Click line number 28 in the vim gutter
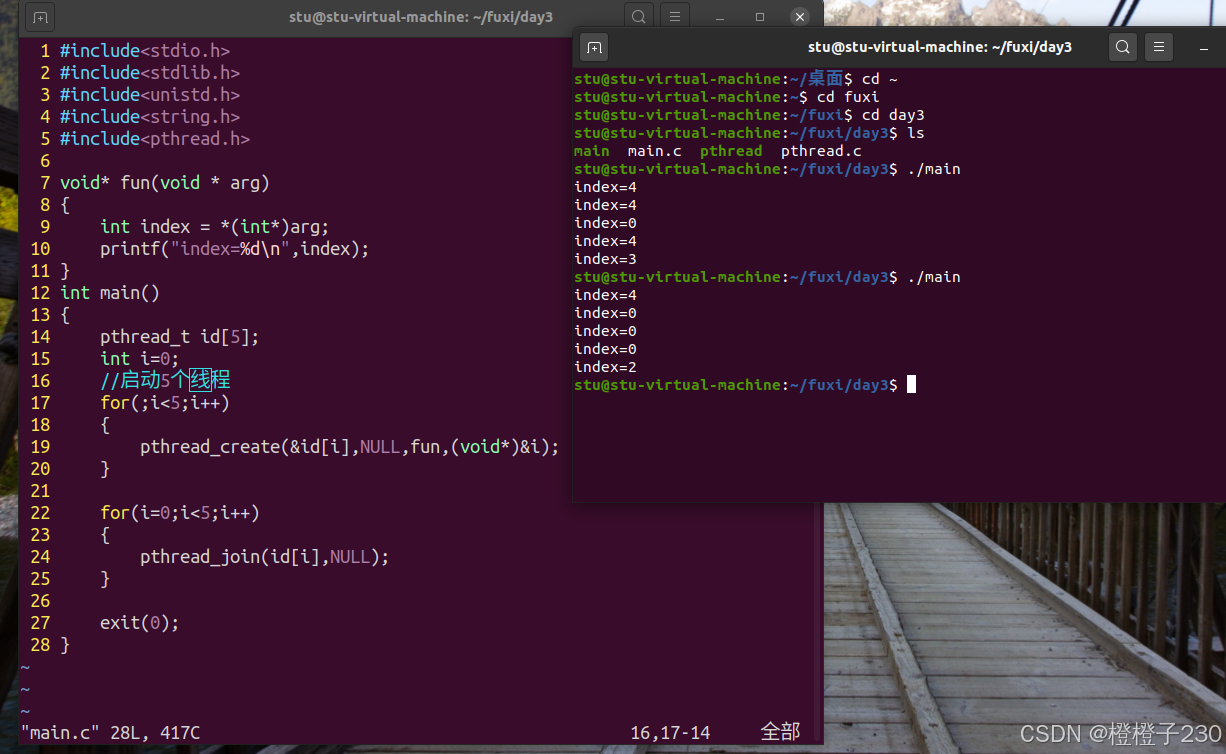Image resolution: width=1226 pixels, height=754 pixels. 40,644
